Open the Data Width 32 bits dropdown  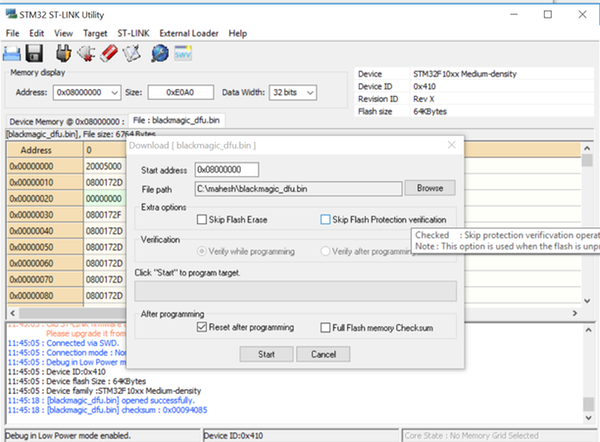pyautogui.click(x=310, y=93)
